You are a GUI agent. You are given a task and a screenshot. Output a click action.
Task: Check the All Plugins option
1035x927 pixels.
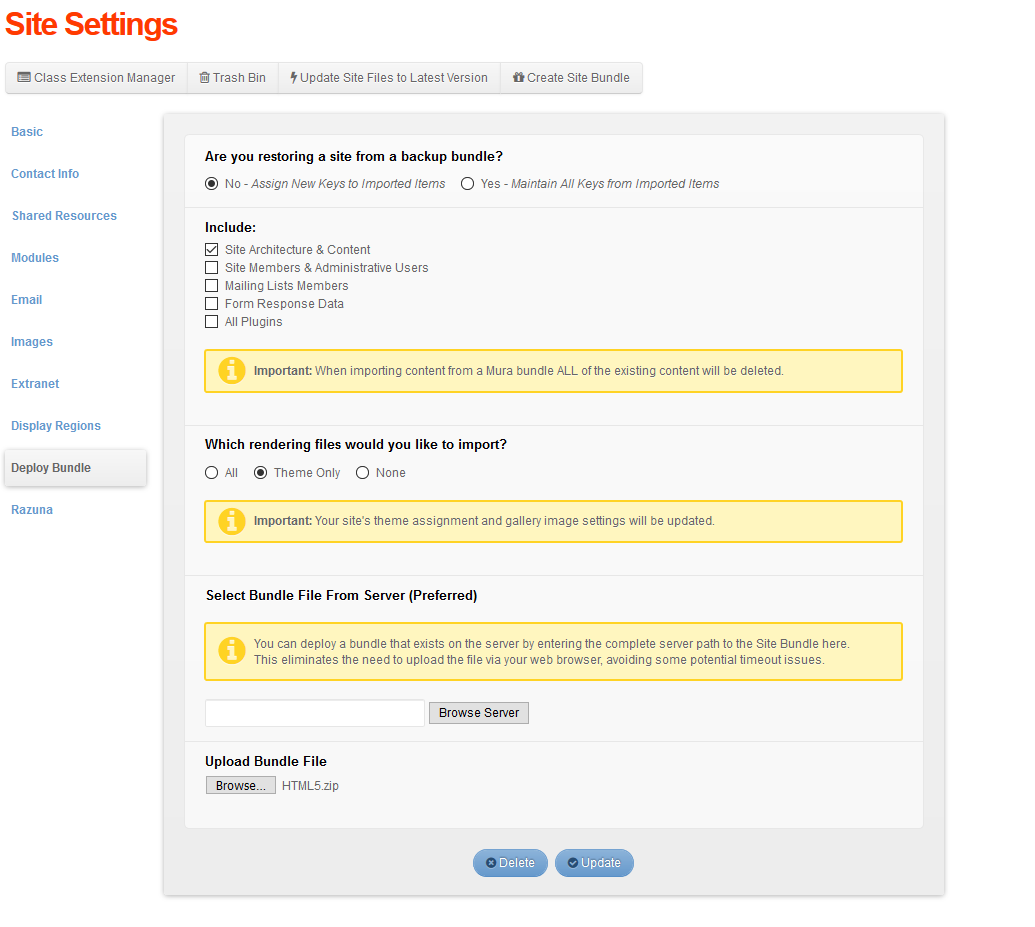[211, 321]
